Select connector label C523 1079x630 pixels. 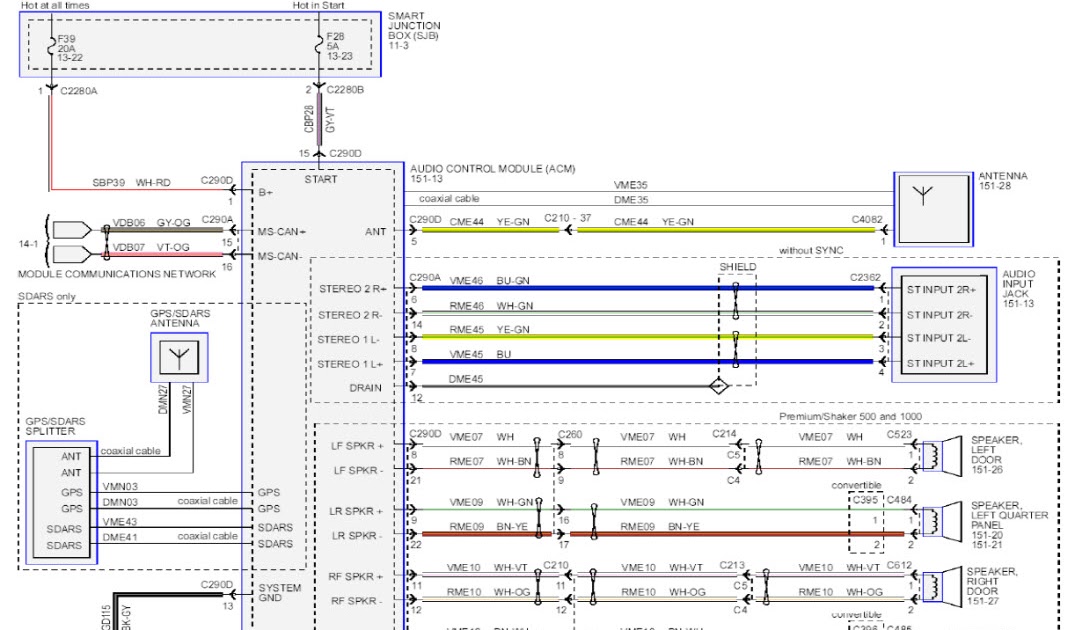click(x=899, y=434)
